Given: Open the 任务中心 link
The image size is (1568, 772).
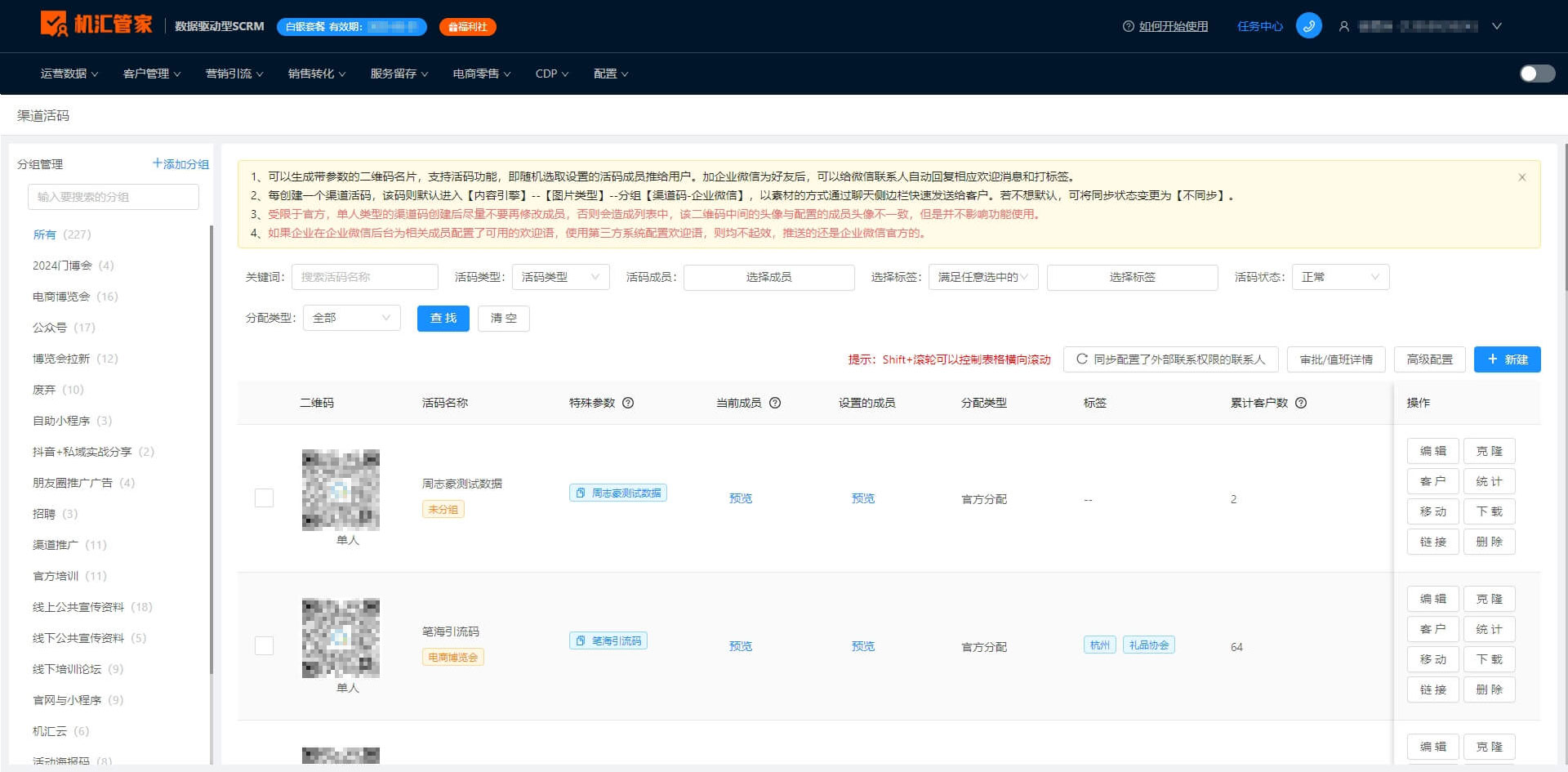Looking at the screenshot, I should point(1259,26).
